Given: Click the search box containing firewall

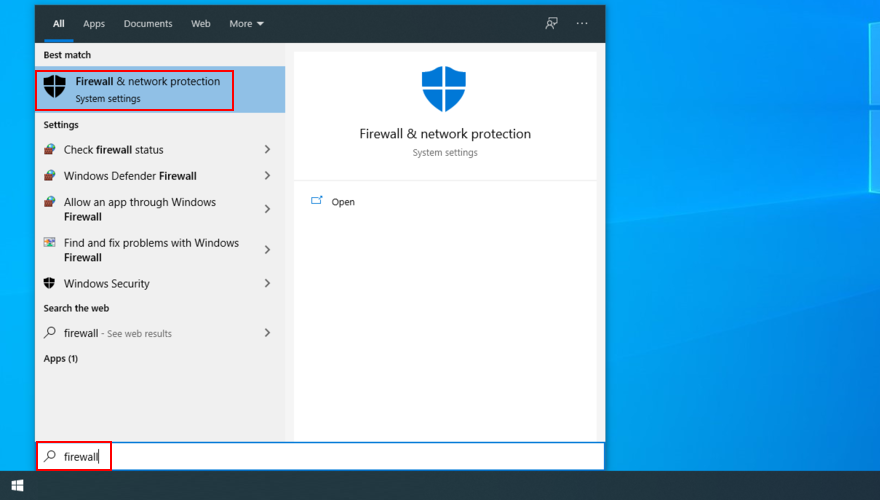Looking at the screenshot, I should [320, 457].
